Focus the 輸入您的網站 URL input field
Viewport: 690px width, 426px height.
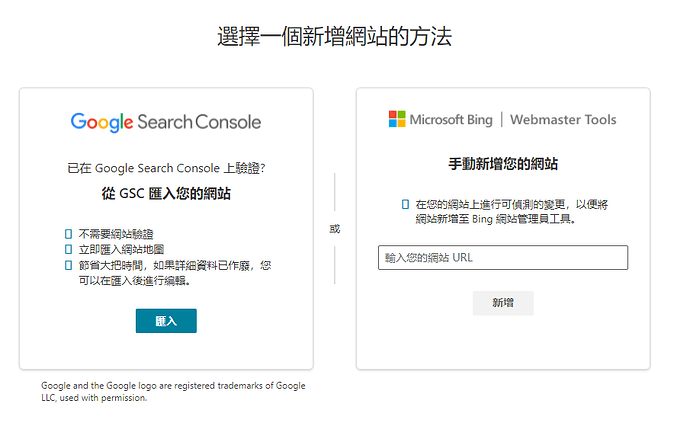[x=503, y=258]
